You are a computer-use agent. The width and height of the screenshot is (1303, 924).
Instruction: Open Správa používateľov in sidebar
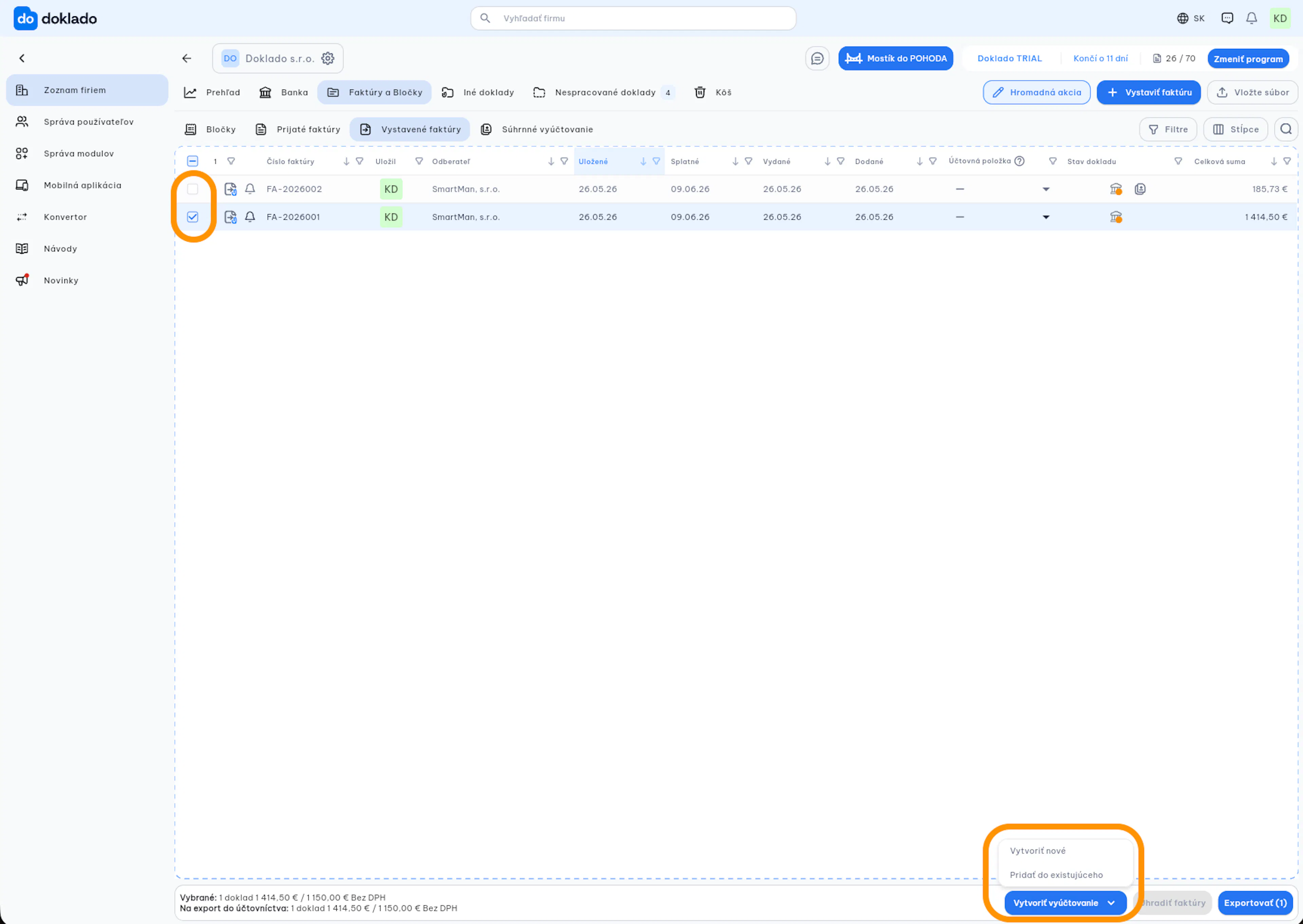click(x=87, y=122)
